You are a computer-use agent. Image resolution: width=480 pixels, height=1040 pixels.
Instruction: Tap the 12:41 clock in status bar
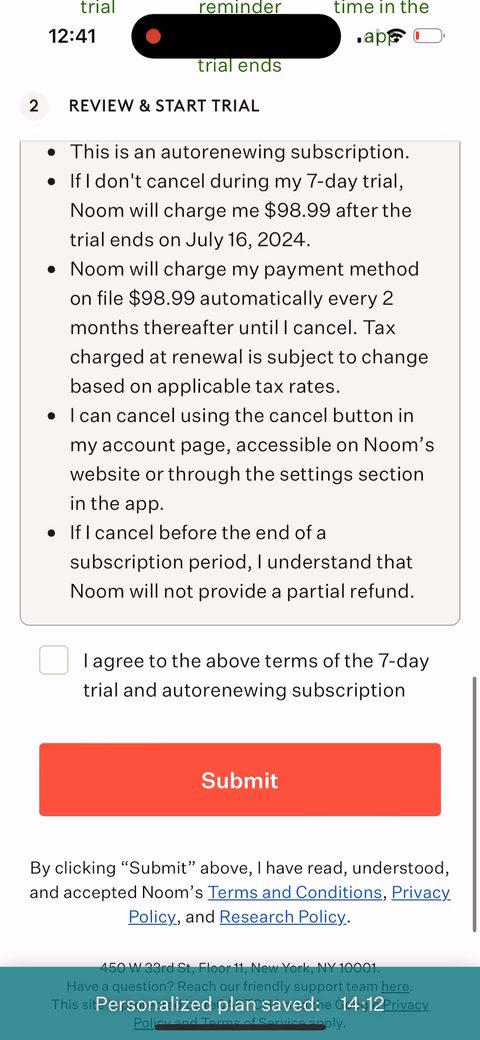[x=72, y=36]
